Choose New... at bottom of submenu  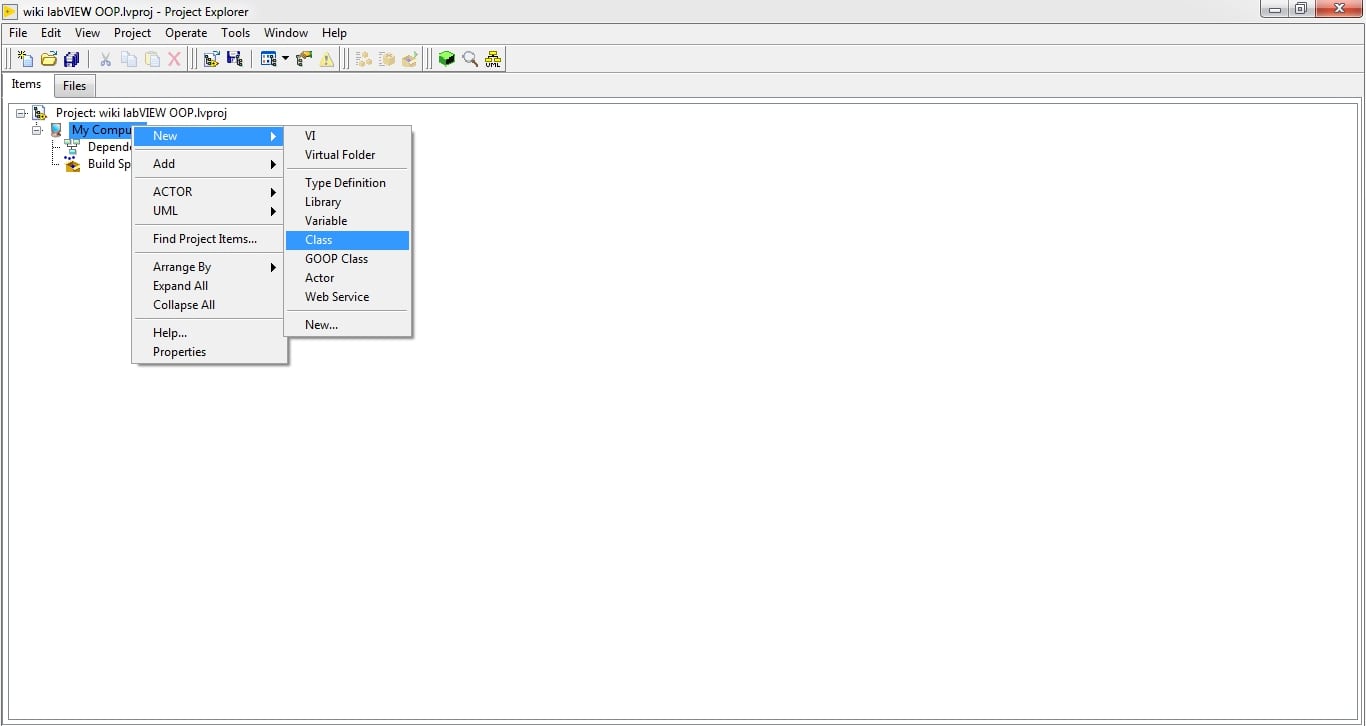point(347,325)
